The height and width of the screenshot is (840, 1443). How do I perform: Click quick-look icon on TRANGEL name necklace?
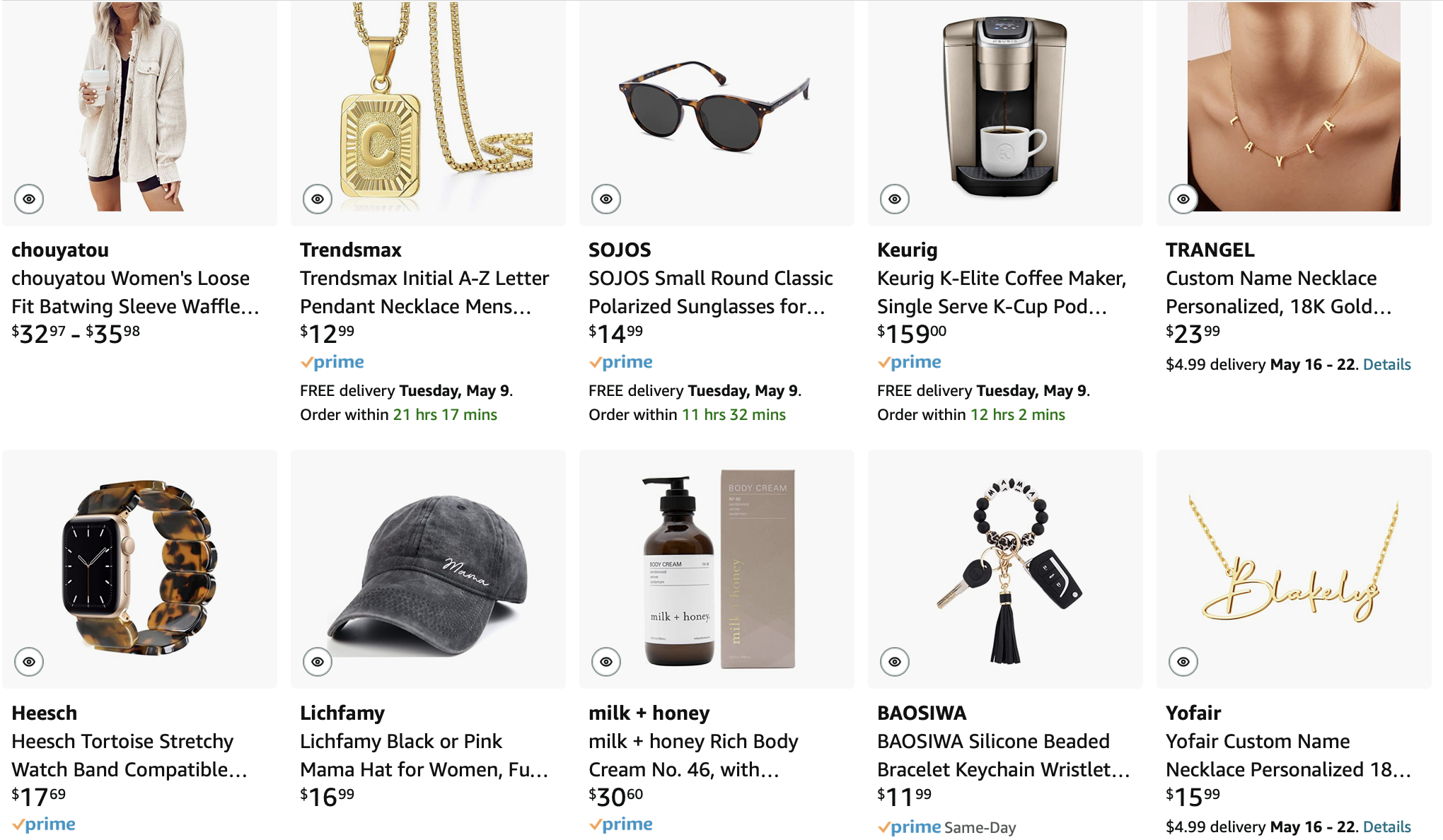(x=1183, y=199)
